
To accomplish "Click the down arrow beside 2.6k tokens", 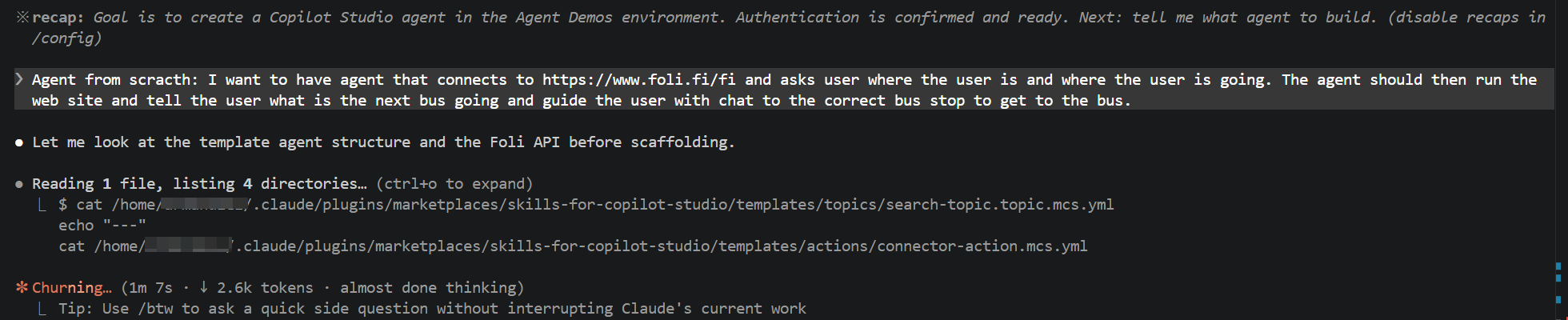I will tap(204, 288).
